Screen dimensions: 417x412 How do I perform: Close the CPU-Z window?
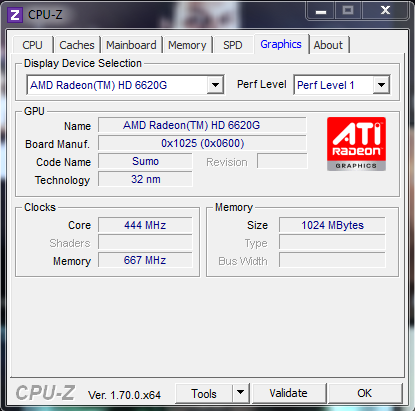pyautogui.click(x=386, y=11)
